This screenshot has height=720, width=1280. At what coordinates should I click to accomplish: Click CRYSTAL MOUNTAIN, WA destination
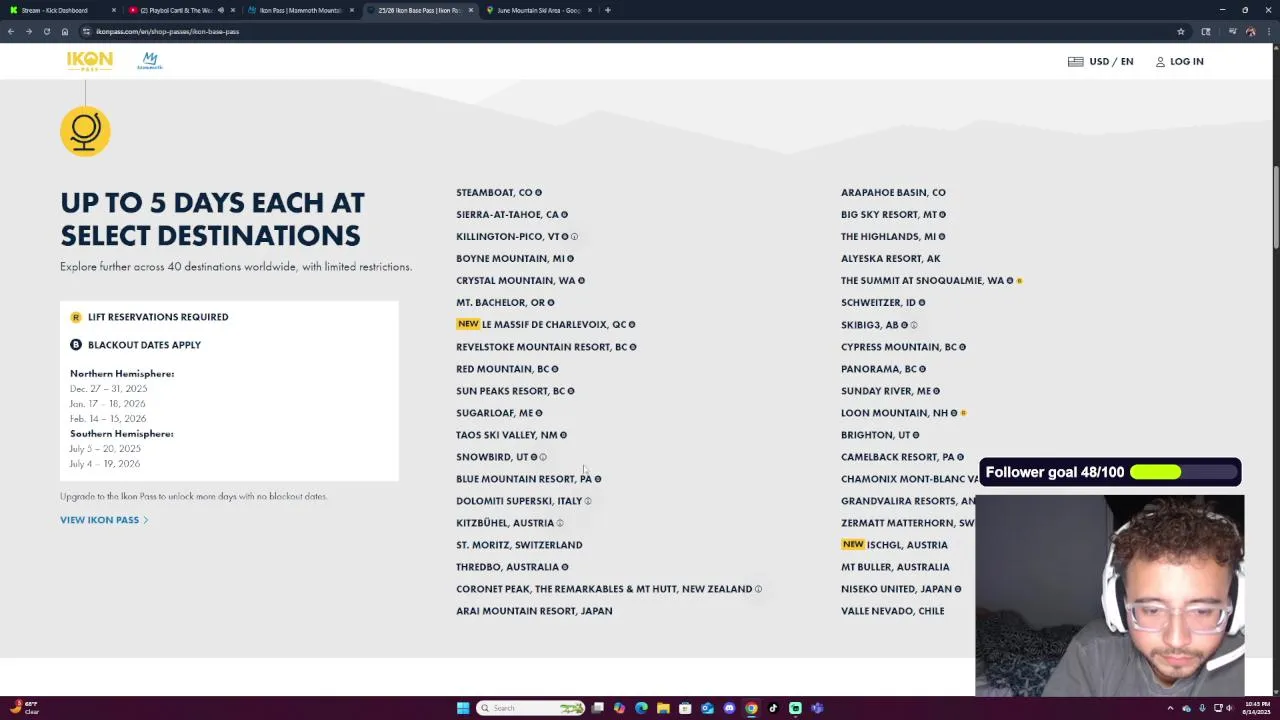(515, 281)
